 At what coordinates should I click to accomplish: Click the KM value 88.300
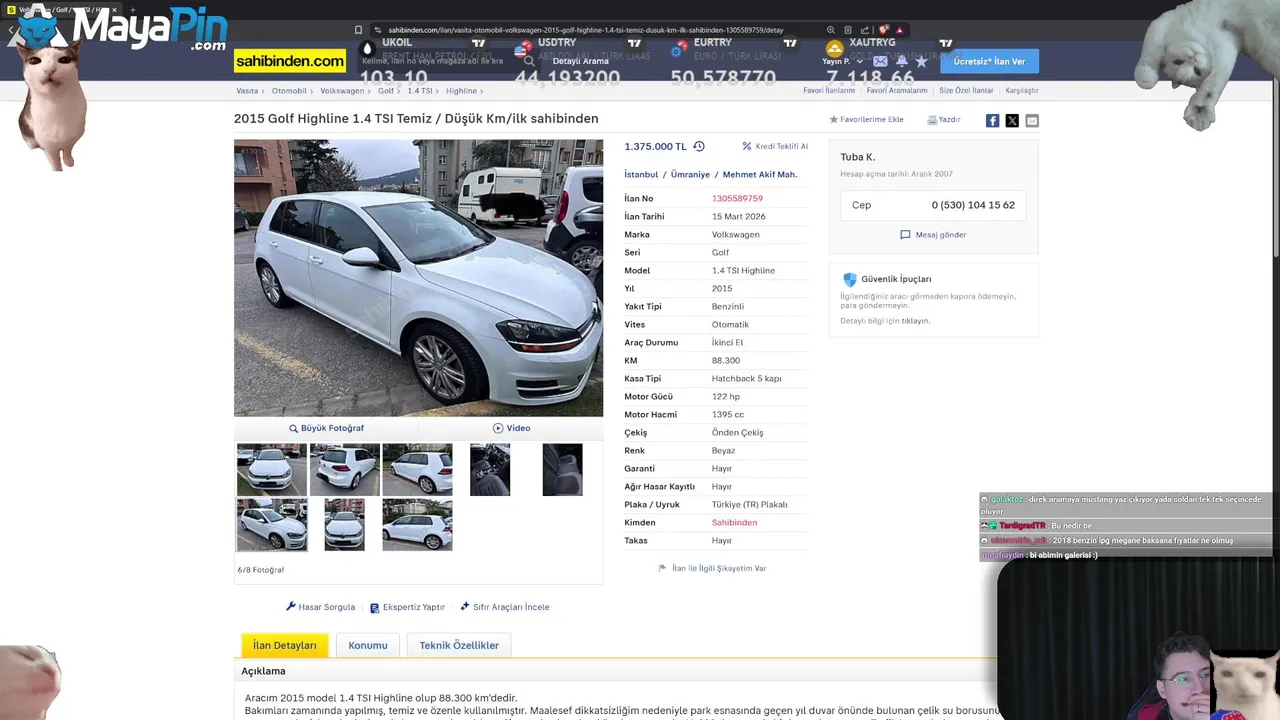pos(726,360)
